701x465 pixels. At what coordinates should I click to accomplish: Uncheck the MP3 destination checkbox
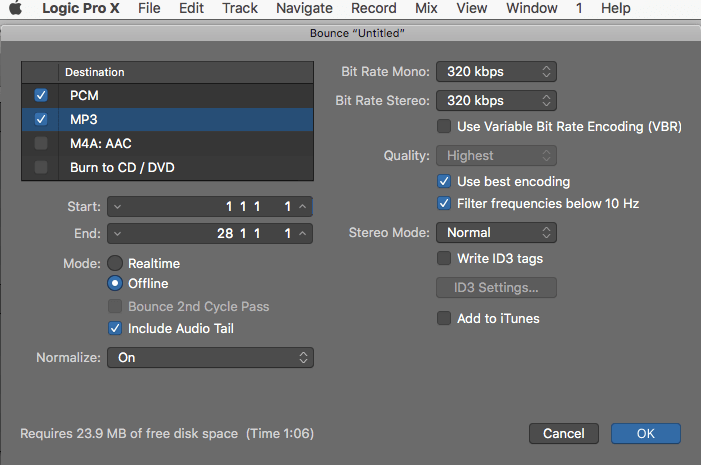click(x=41, y=119)
